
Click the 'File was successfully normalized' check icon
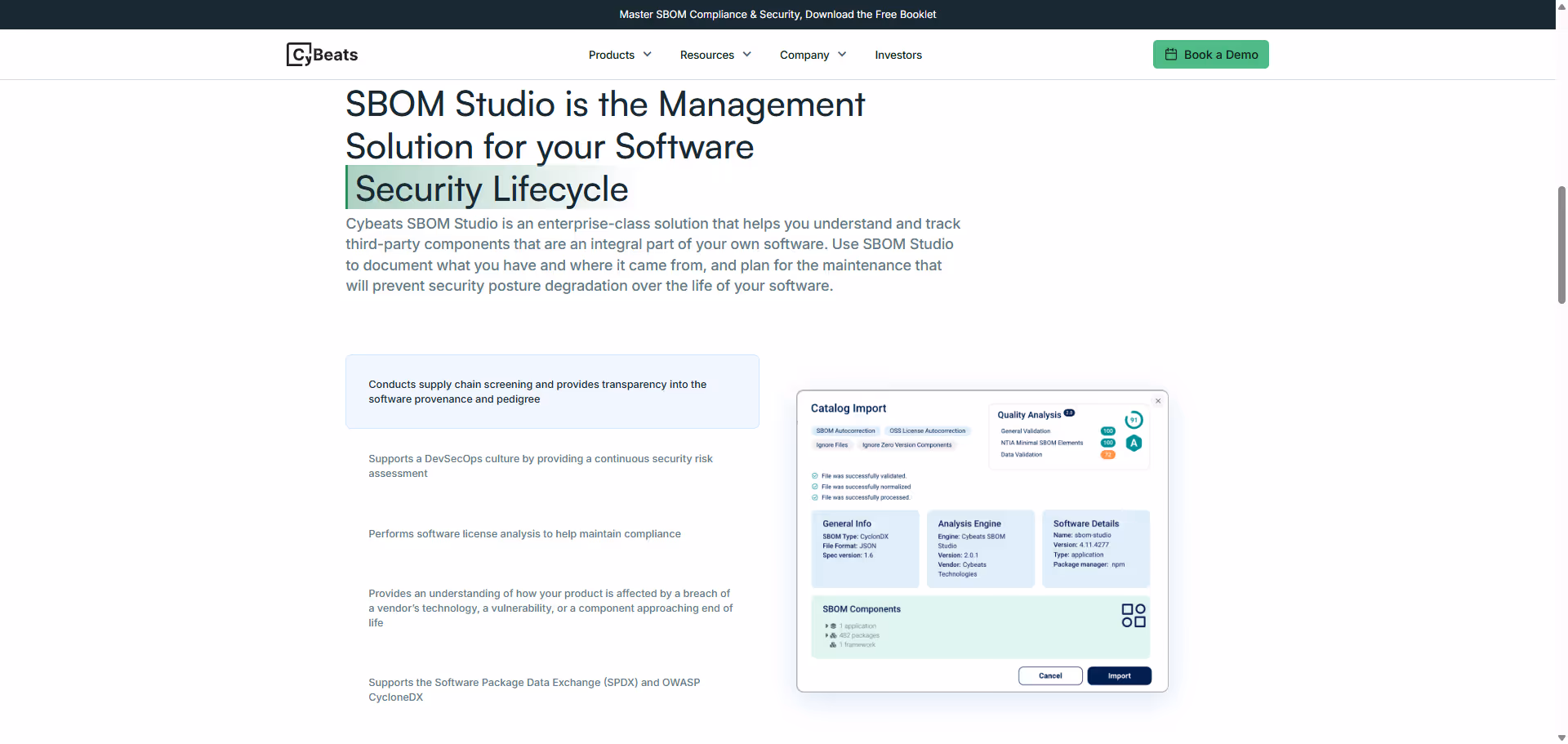tap(815, 486)
